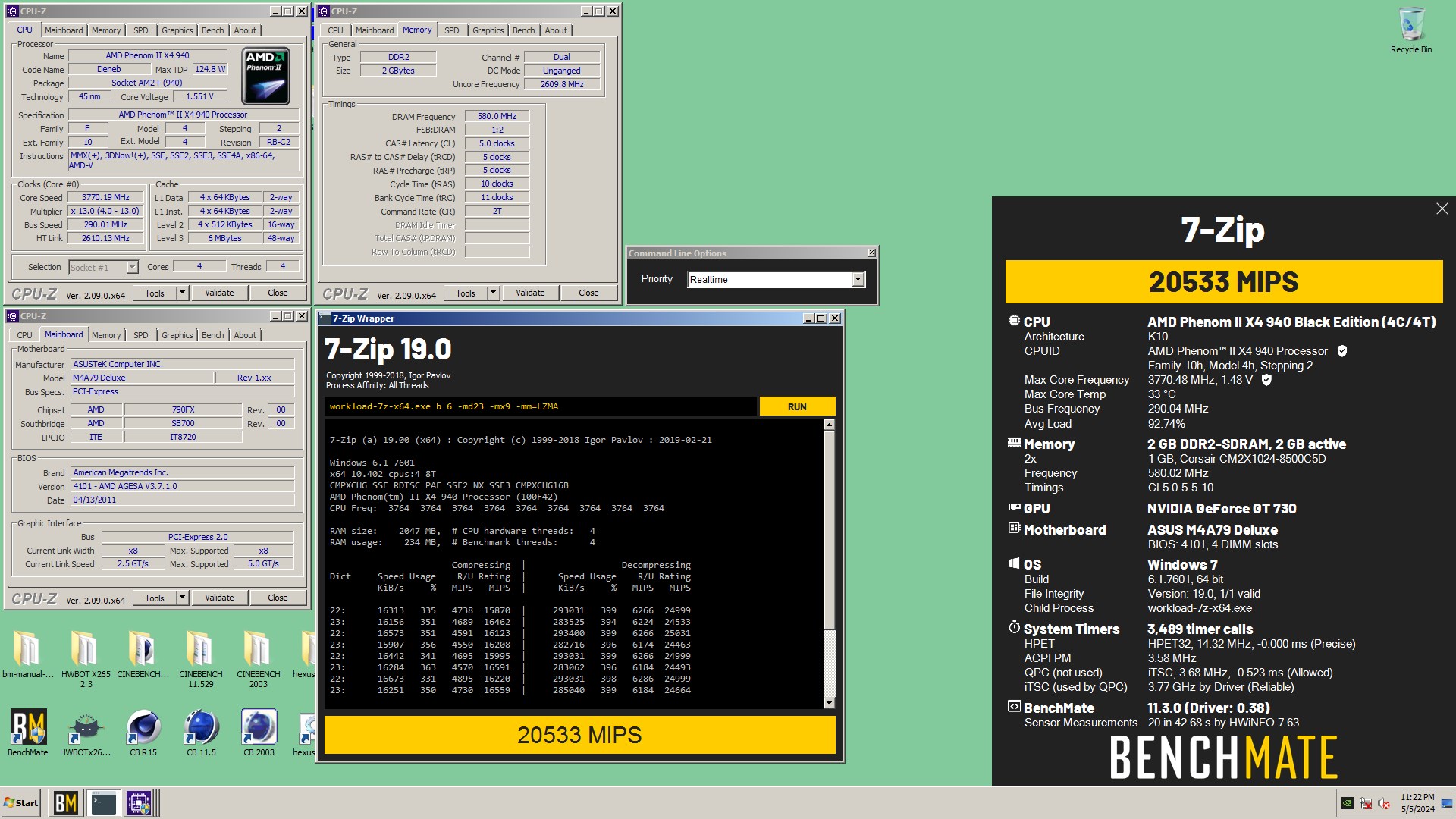Click the muted volume tray icon
1456x819 pixels.
pos(1383,803)
